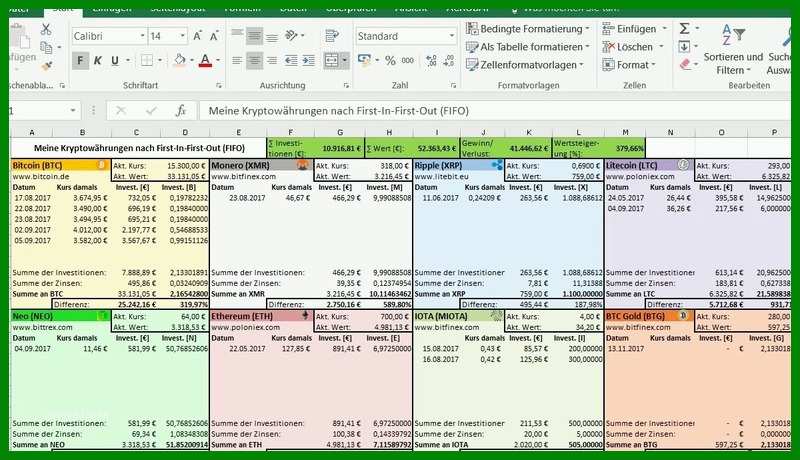Select the 41.446,62 € Gewinn/Verlust cell
The width and height of the screenshot is (800, 460).
529,148
